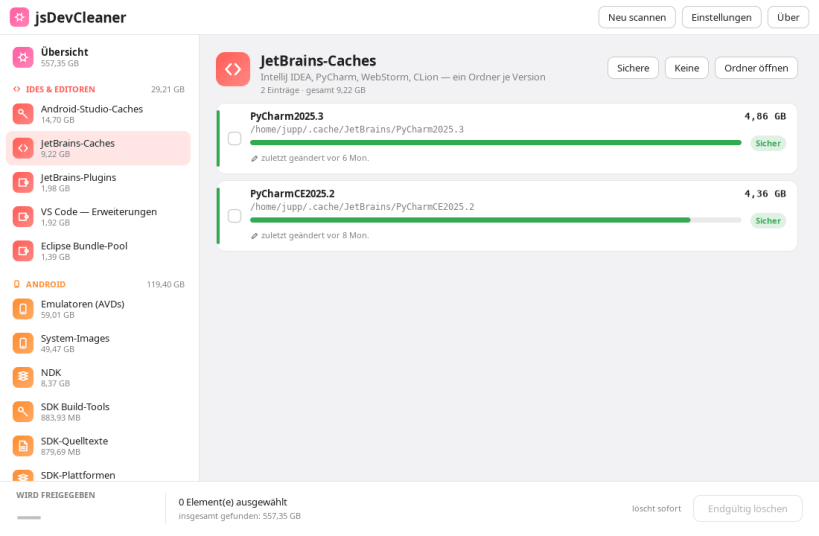The height and width of the screenshot is (536, 819).
Task: Click the PyCharm2025.3 size bar
Action: pyautogui.click(x=496, y=143)
